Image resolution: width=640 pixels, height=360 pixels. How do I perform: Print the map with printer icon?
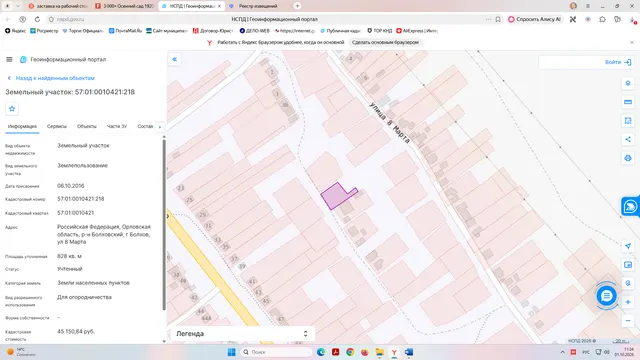pyautogui.click(x=628, y=158)
